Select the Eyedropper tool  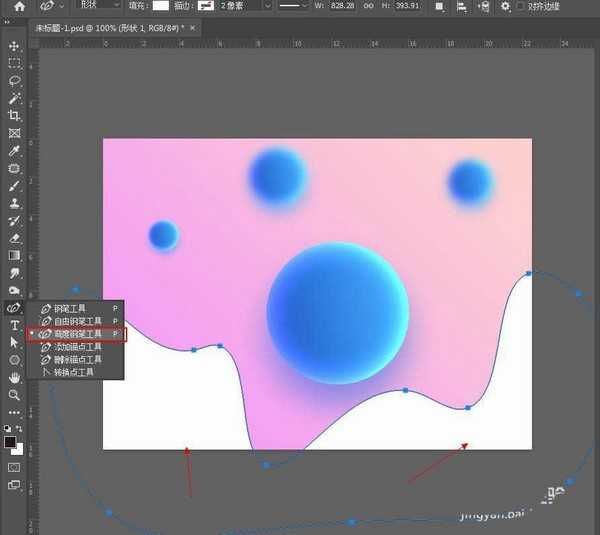[14, 151]
